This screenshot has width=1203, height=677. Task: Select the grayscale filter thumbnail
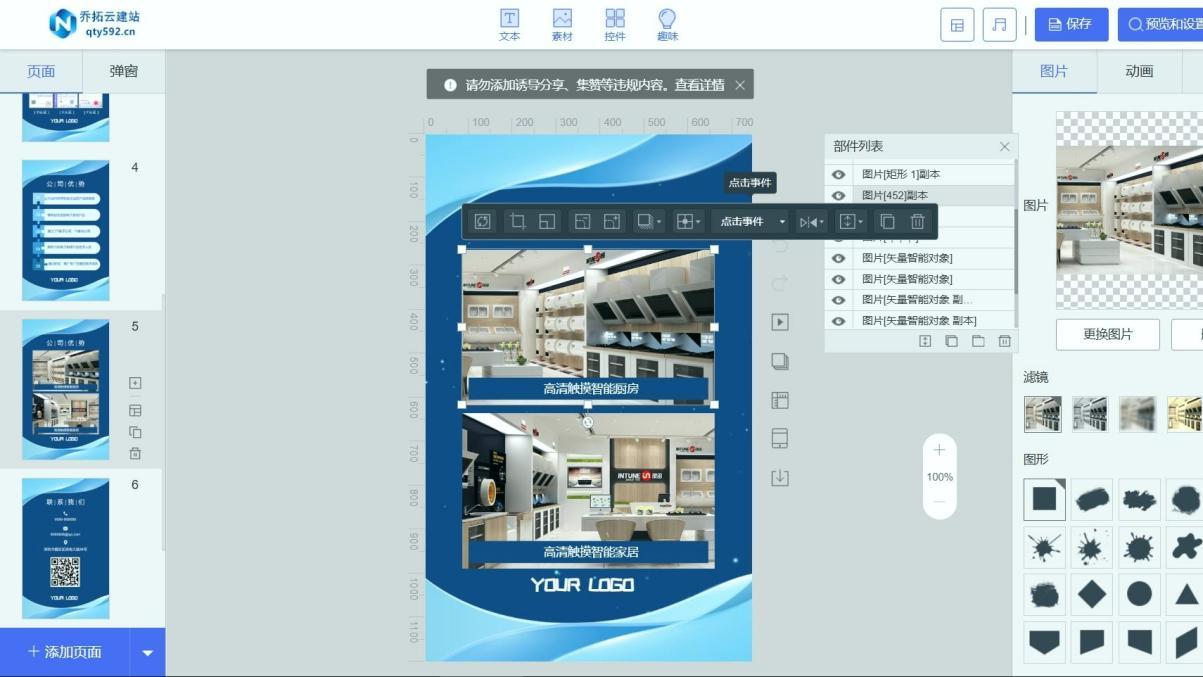coord(1090,413)
